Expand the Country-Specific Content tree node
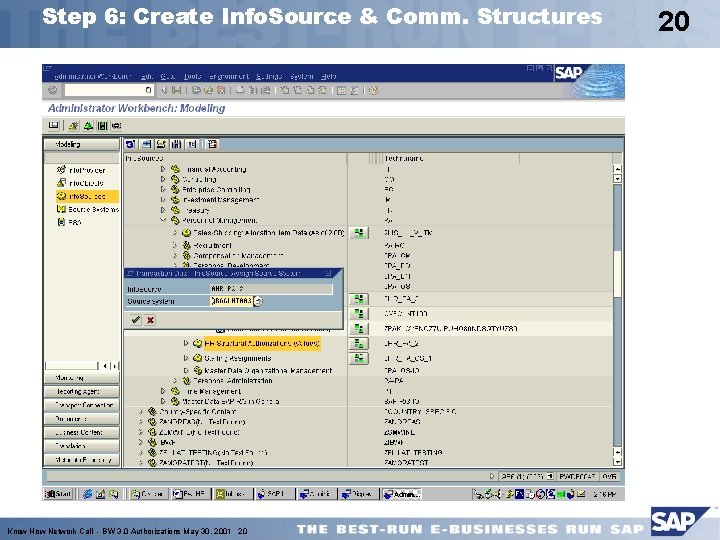 click(x=141, y=411)
